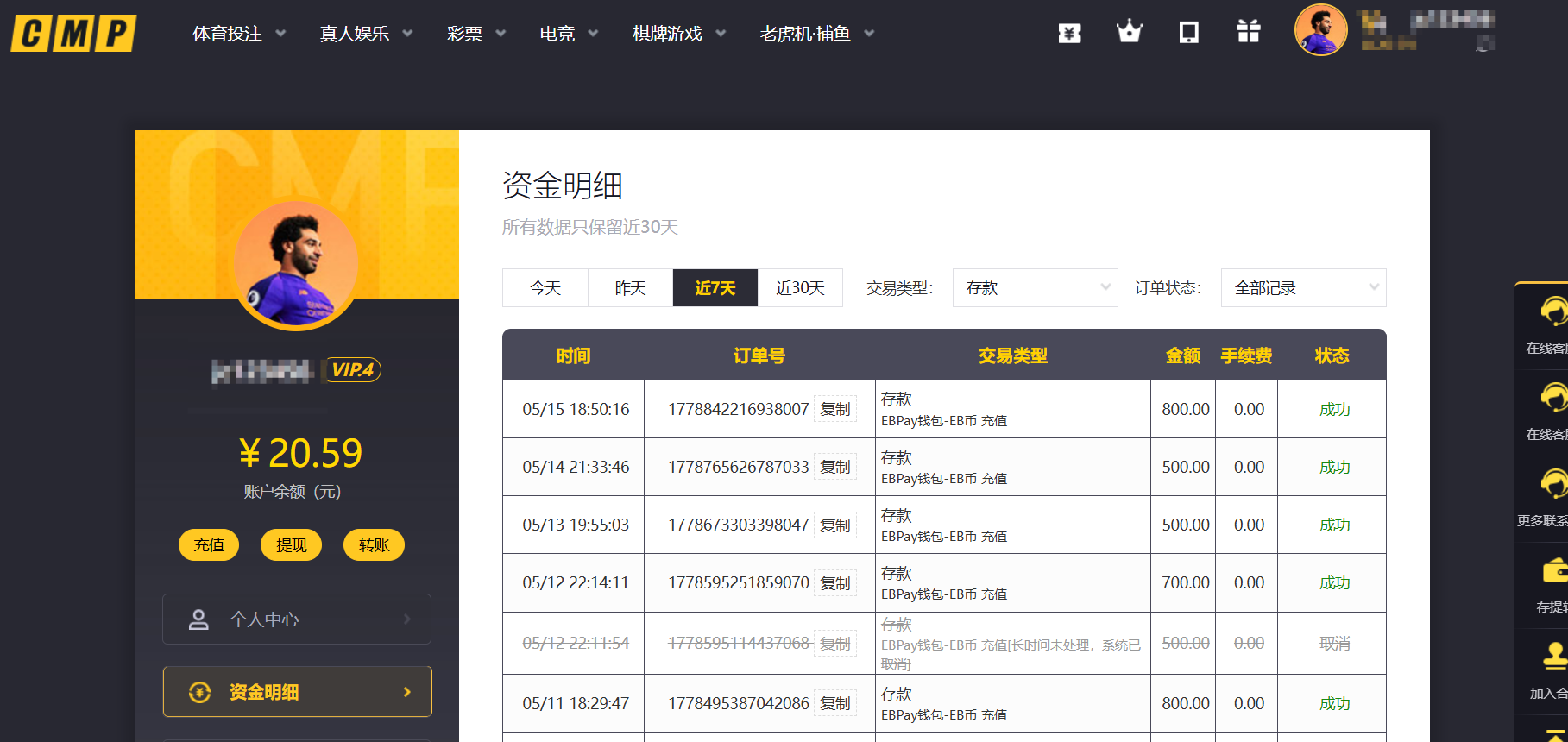Open the crown VIP icon in header

click(x=1129, y=32)
